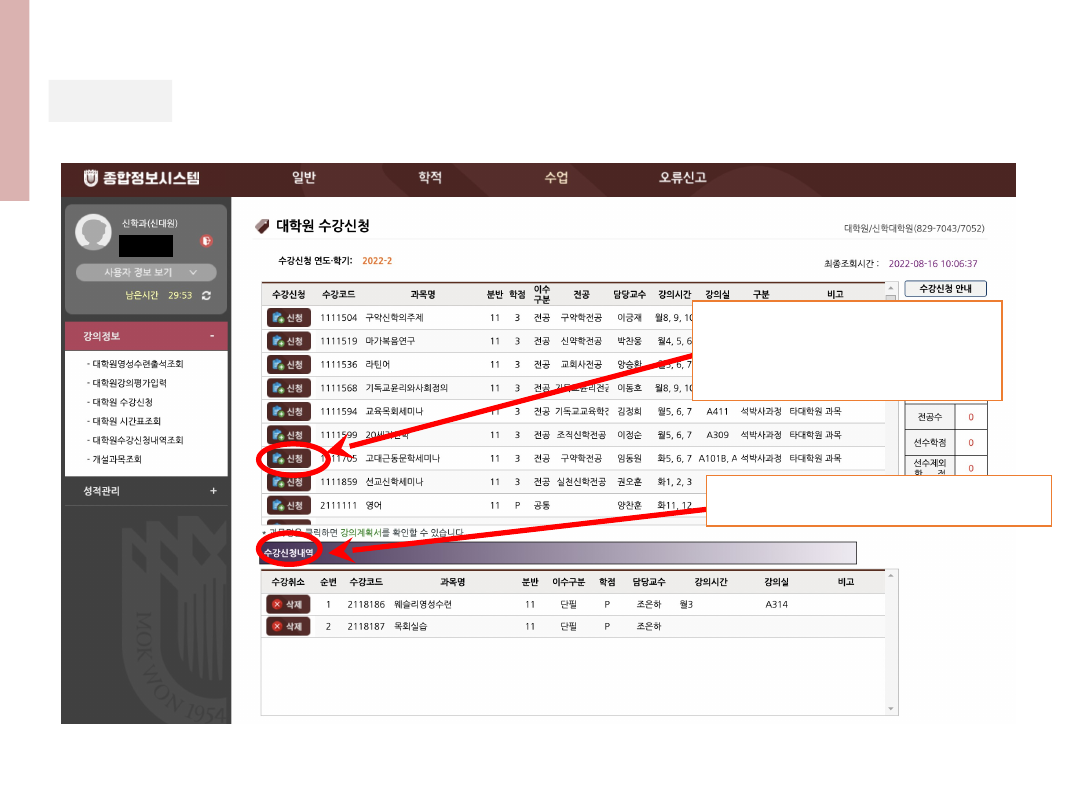Click classroom A411 cell
The height and width of the screenshot is (810, 1080).
click(717, 411)
